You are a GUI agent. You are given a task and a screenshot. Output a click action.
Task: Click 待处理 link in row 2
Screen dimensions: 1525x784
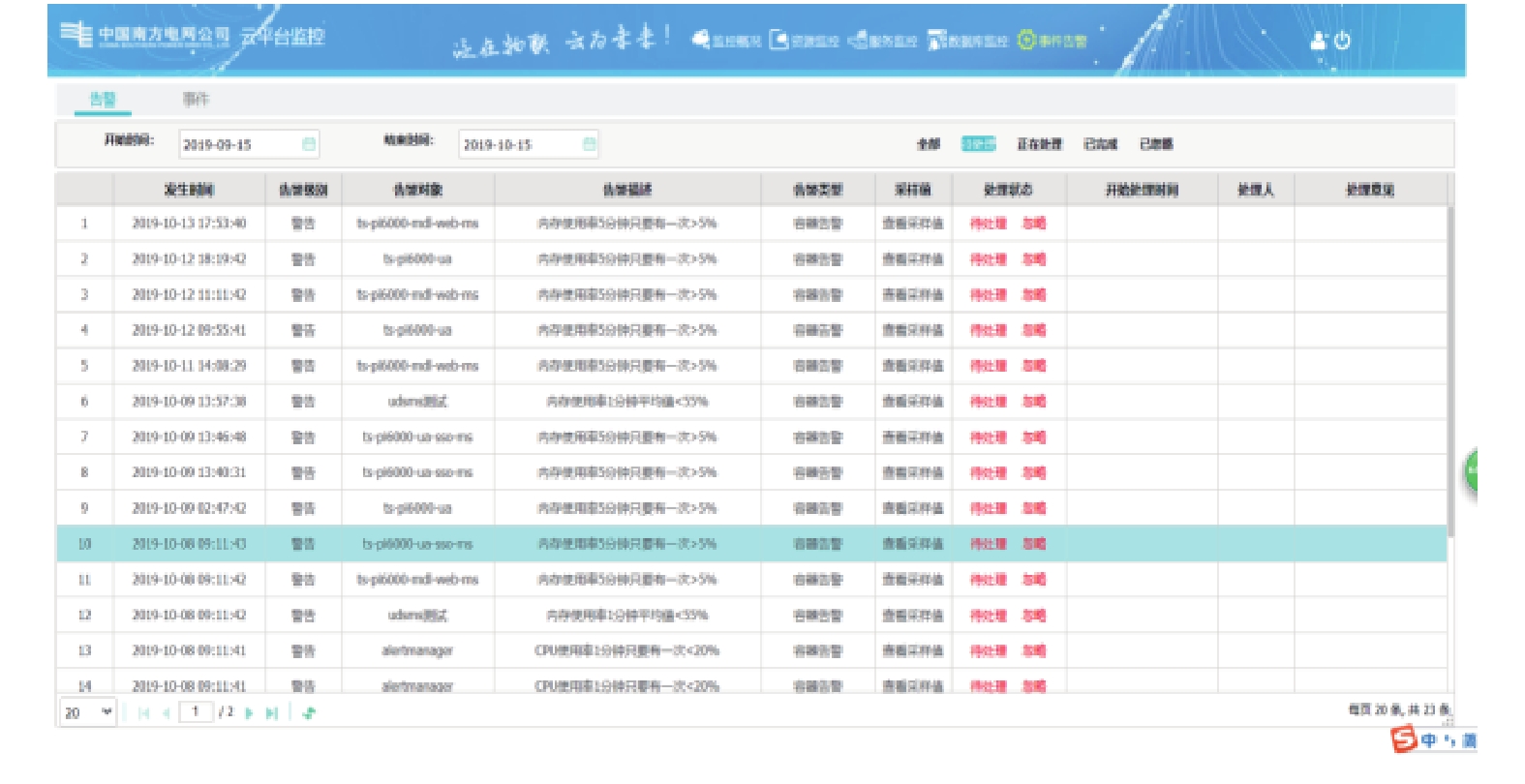[x=989, y=259]
